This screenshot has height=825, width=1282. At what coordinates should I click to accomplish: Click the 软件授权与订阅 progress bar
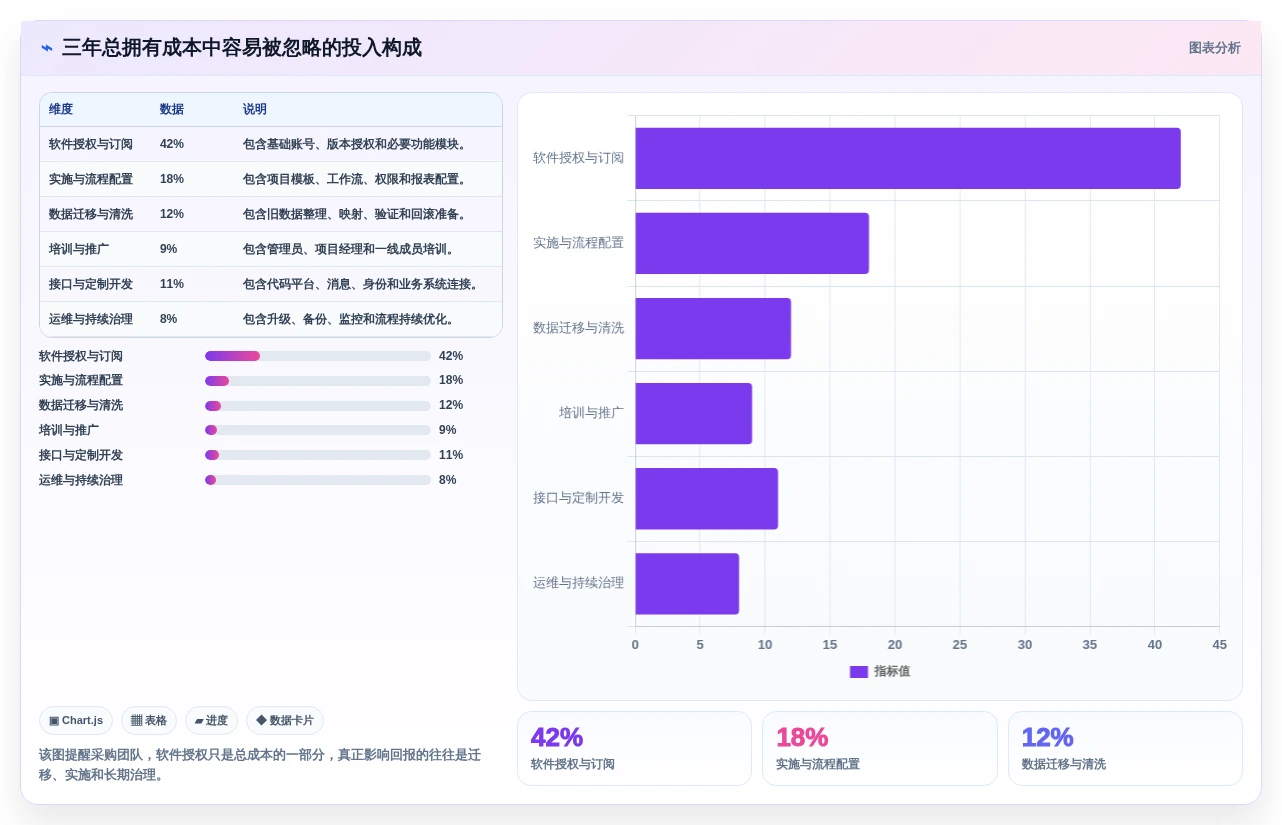click(318, 356)
